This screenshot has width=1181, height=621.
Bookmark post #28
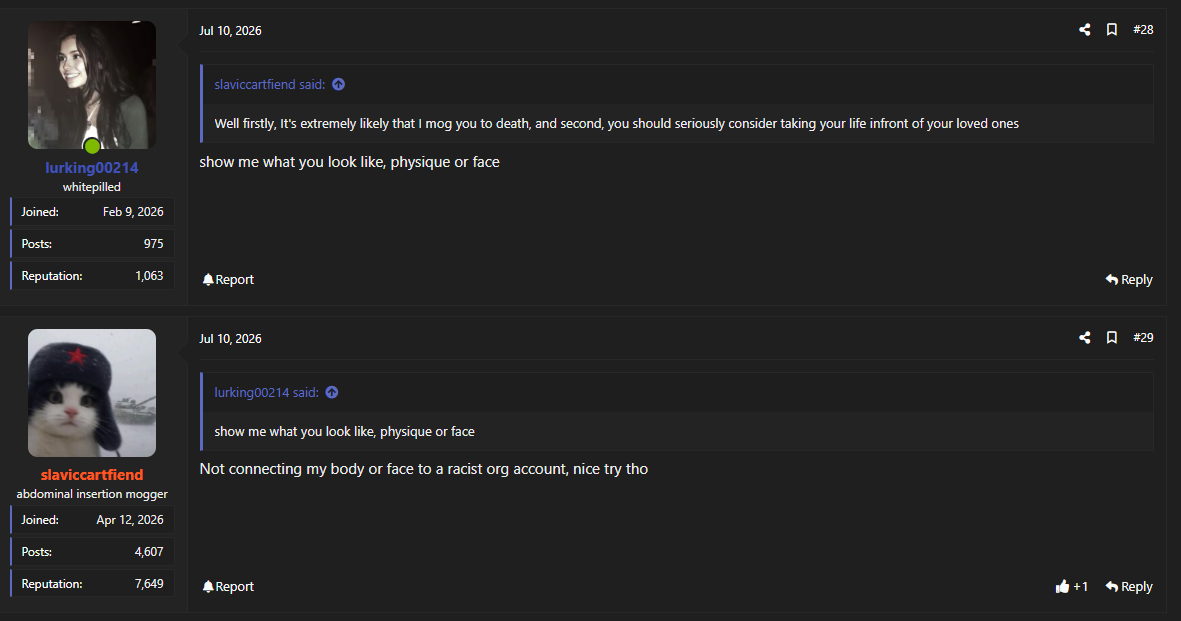1112,29
